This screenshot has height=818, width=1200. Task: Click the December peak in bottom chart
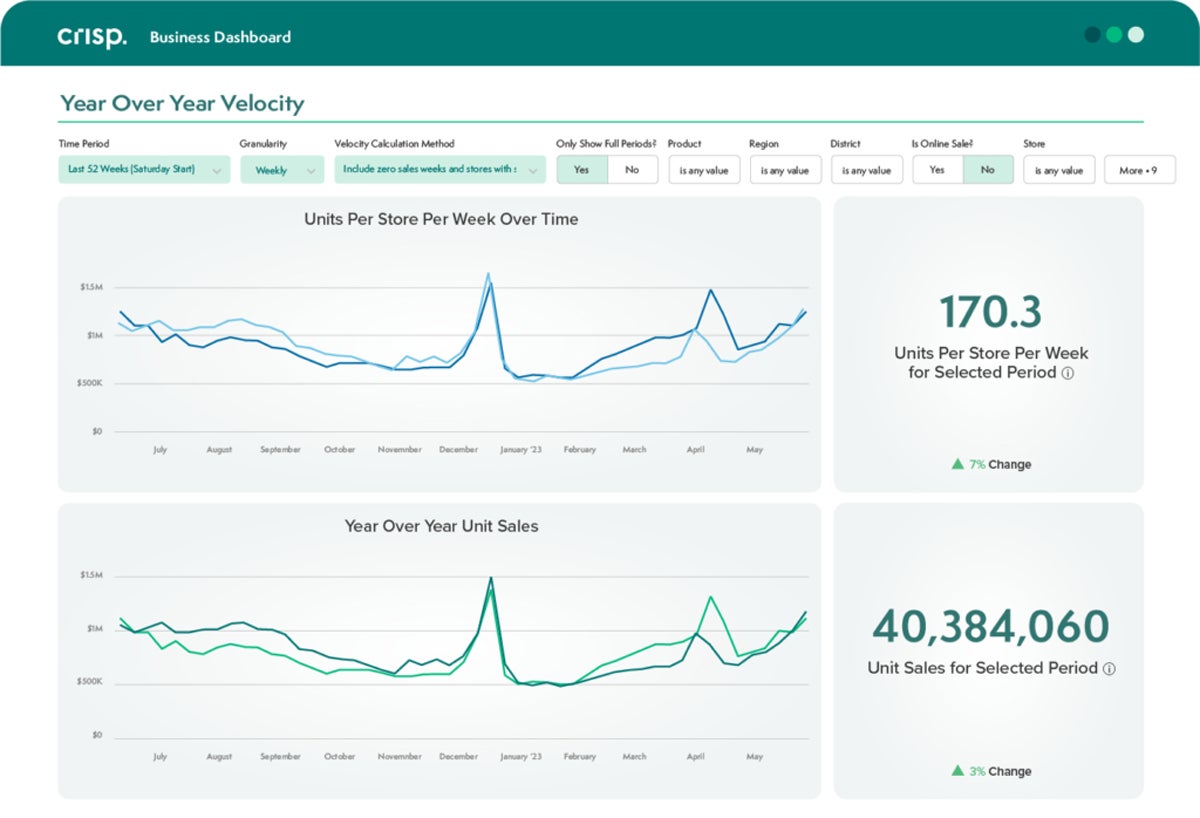[x=490, y=578]
